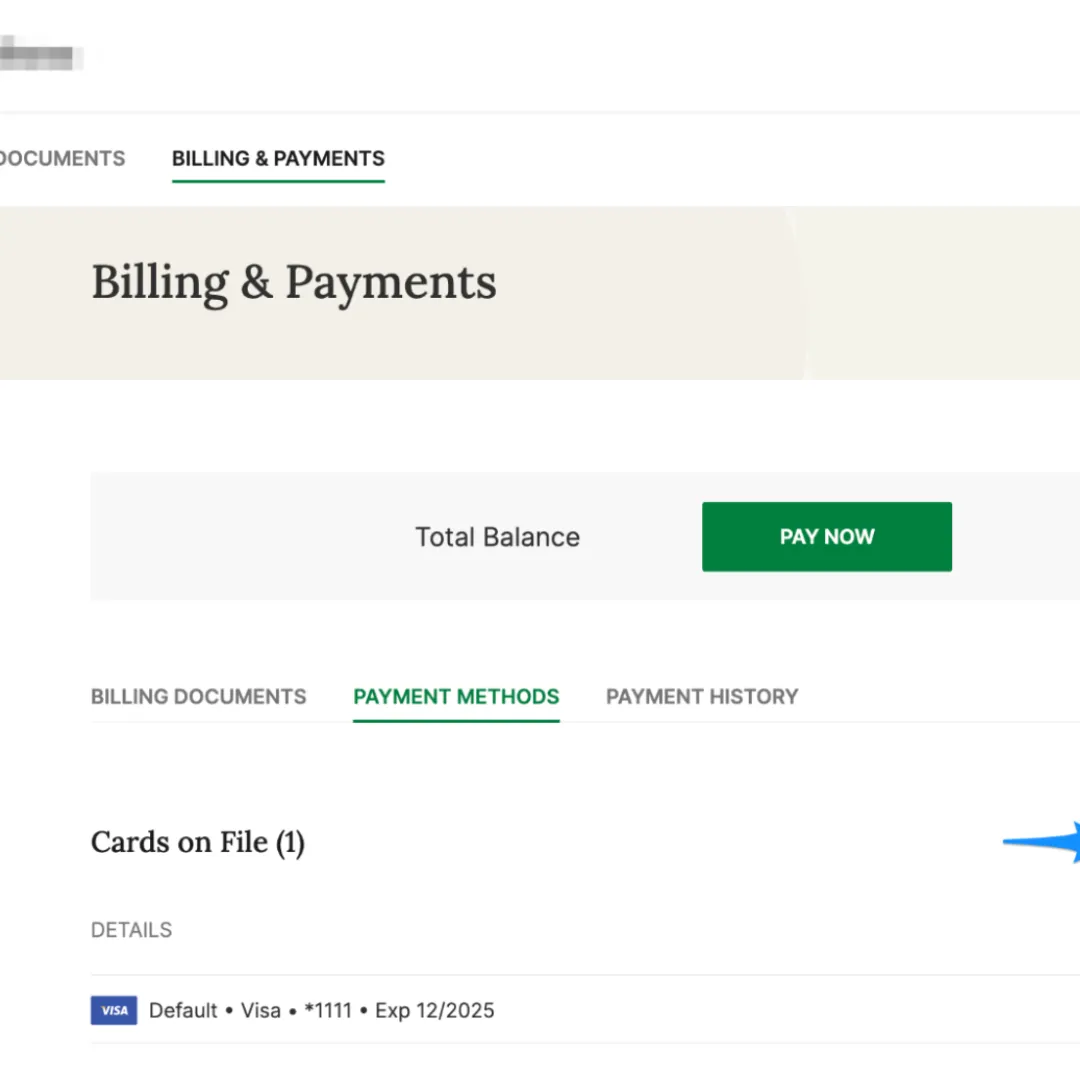Image resolution: width=1080 pixels, height=1080 pixels.
Task: Open the Payment History tab
Action: click(702, 696)
